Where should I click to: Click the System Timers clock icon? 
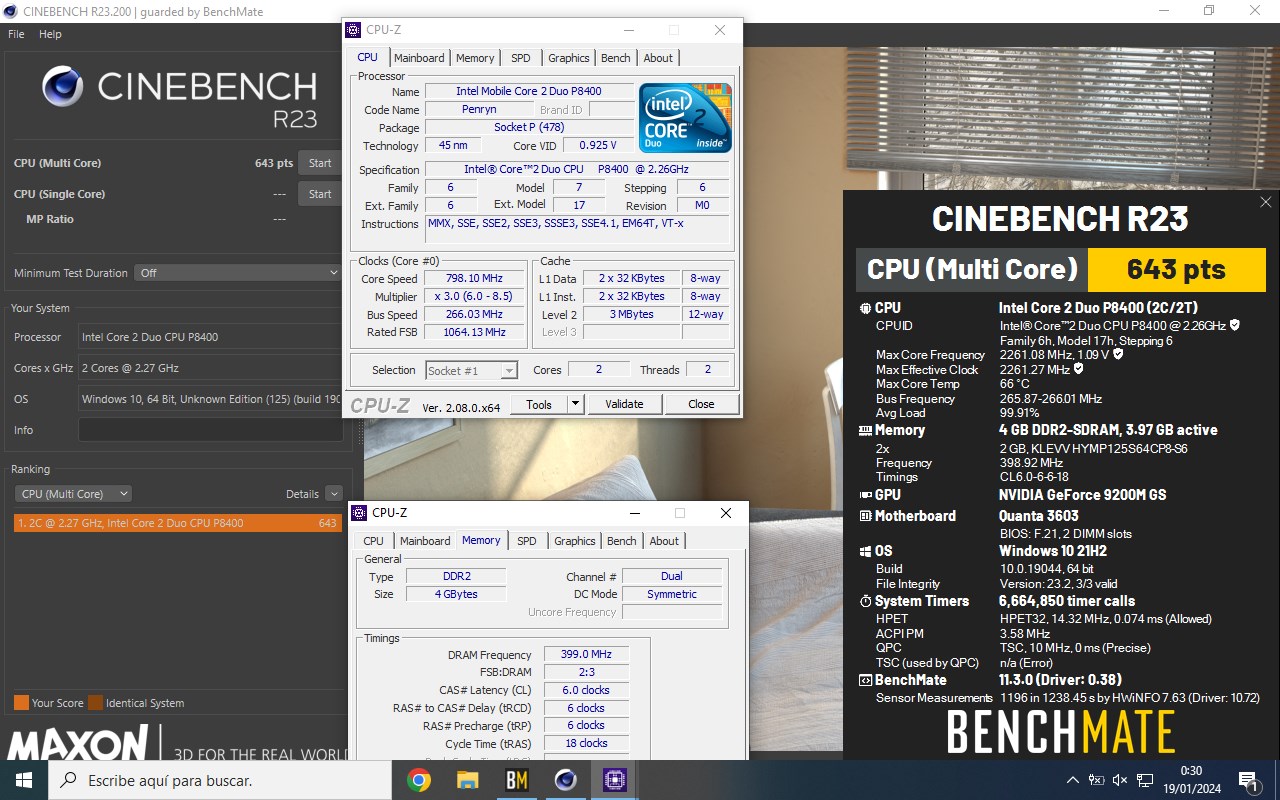(x=866, y=601)
